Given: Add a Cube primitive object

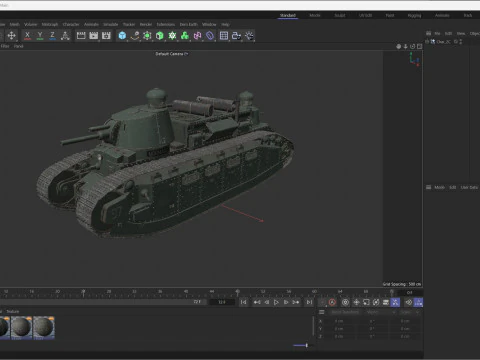Looking at the screenshot, I should click(x=122, y=35).
